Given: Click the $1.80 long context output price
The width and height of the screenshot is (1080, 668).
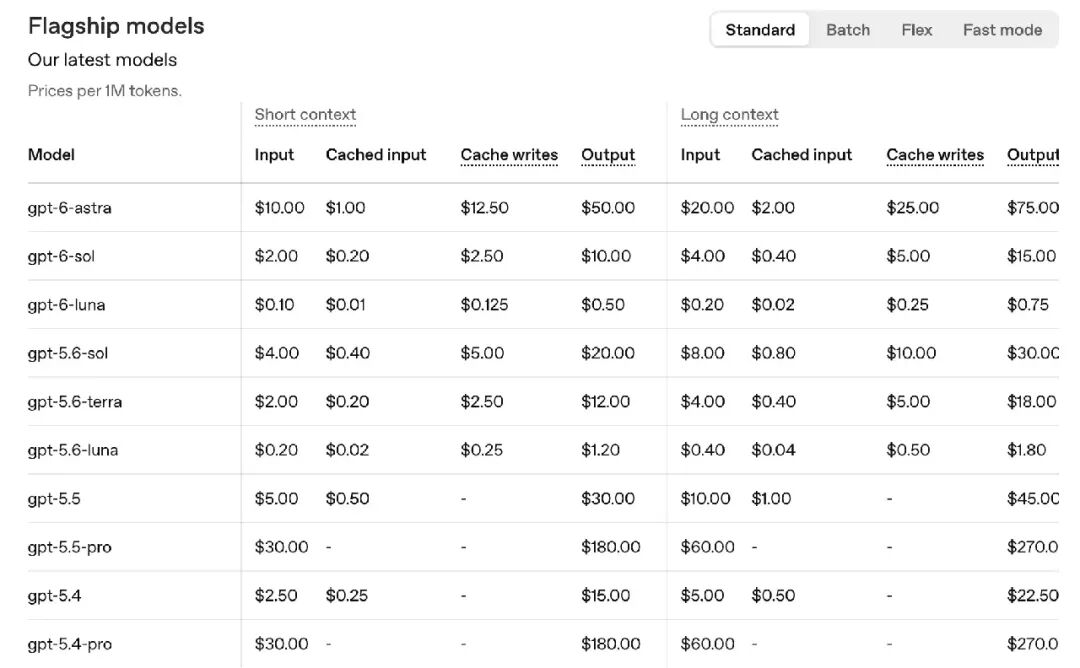Looking at the screenshot, I should (x=1026, y=450).
